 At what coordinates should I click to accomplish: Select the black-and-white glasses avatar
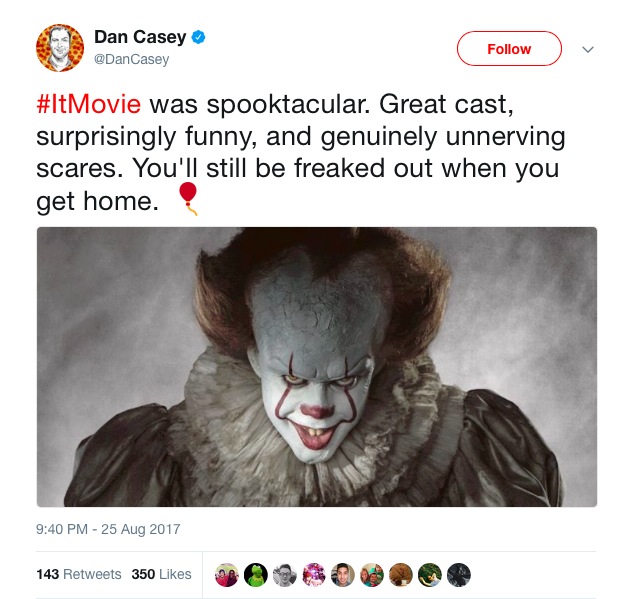coord(285,575)
